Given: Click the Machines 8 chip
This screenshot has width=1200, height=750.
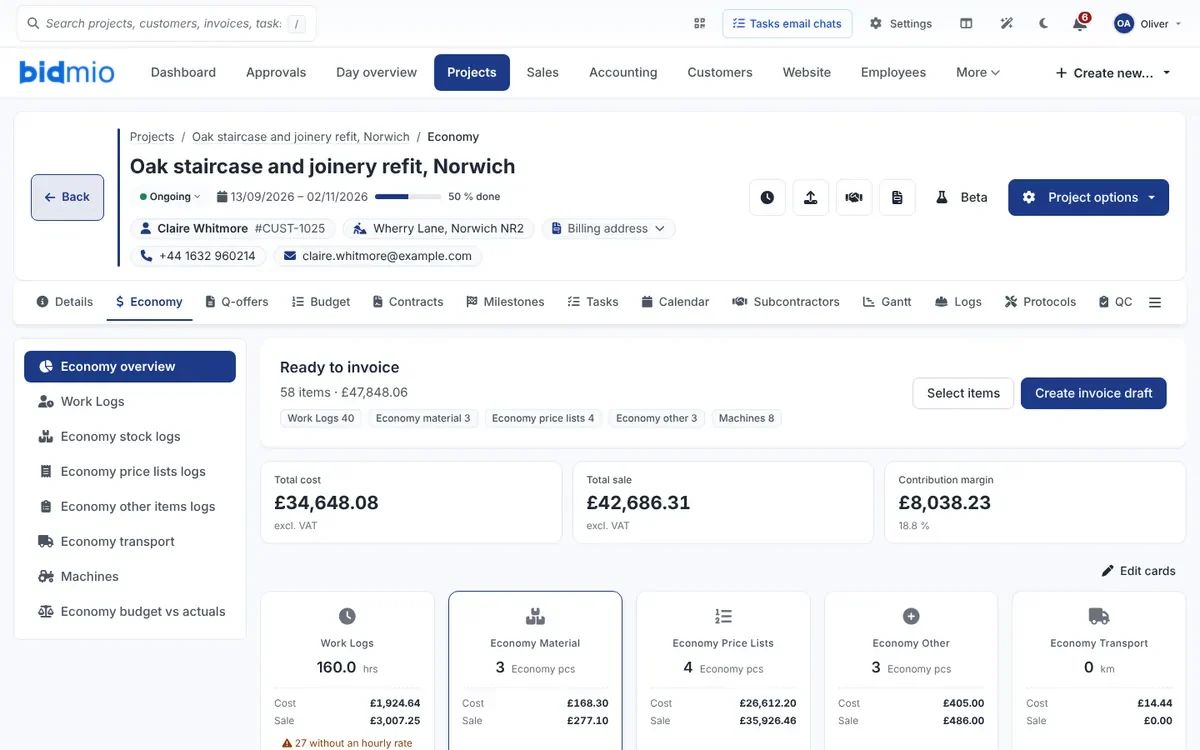Looking at the screenshot, I should click(x=746, y=418).
